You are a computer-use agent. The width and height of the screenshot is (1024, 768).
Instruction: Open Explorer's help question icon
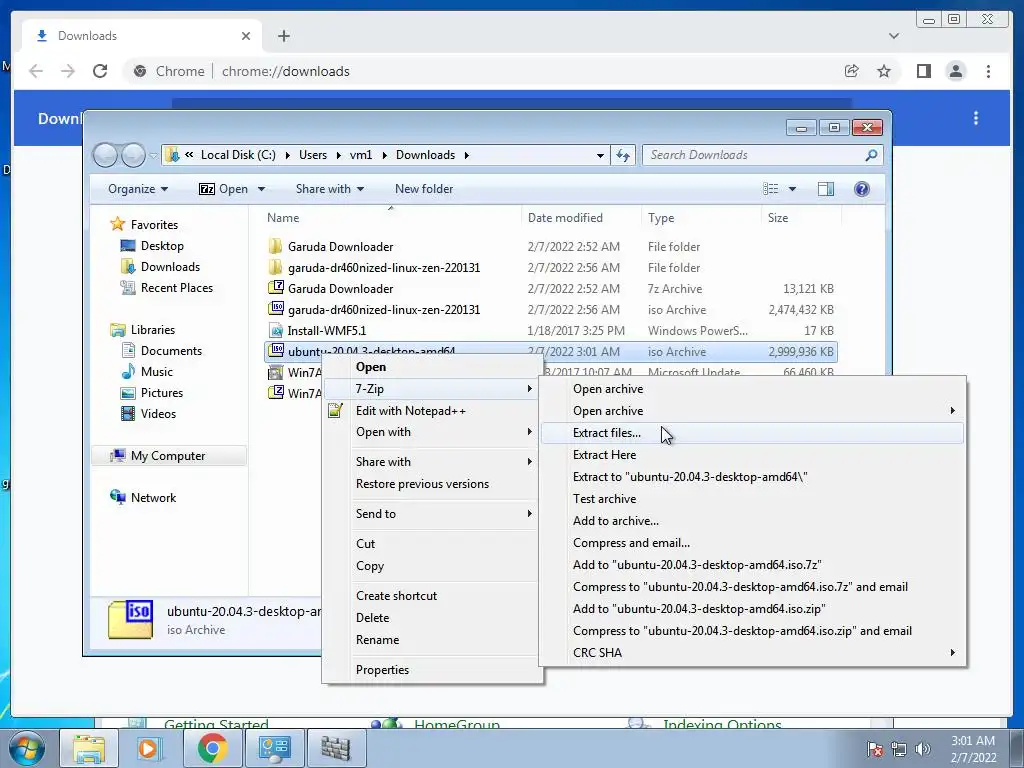pos(861,189)
